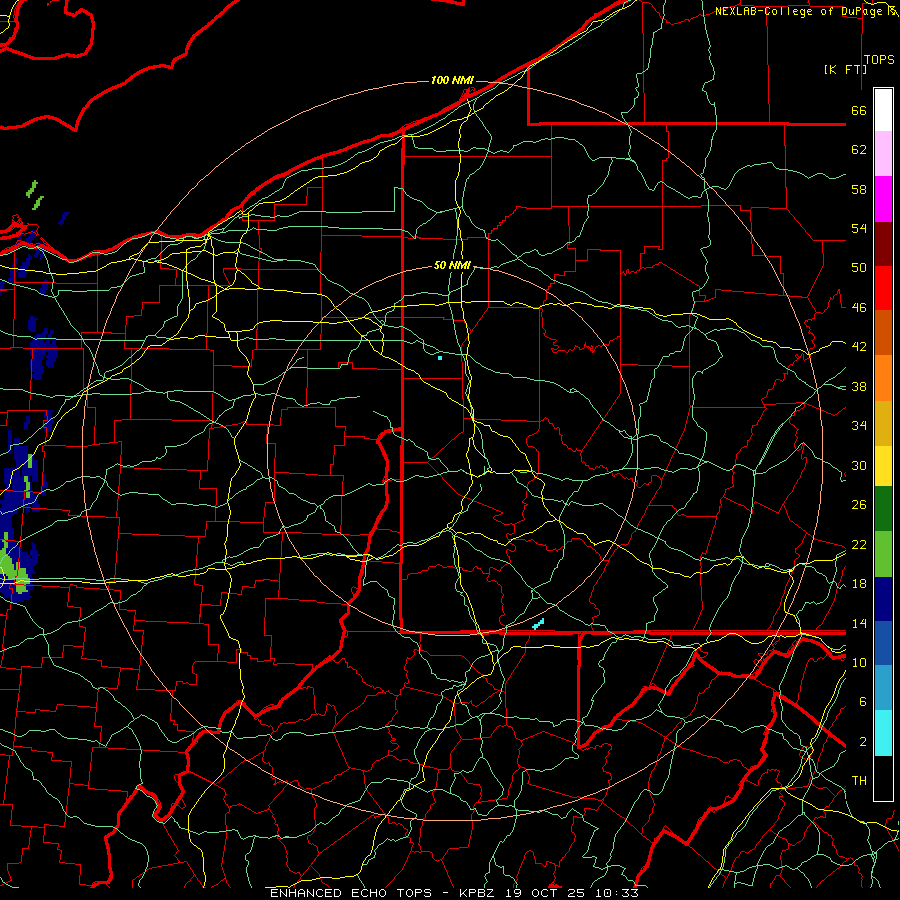Screen dimensions: 900x900
Task: Click the navy 22 kft color band
Action: pos(883,599)
